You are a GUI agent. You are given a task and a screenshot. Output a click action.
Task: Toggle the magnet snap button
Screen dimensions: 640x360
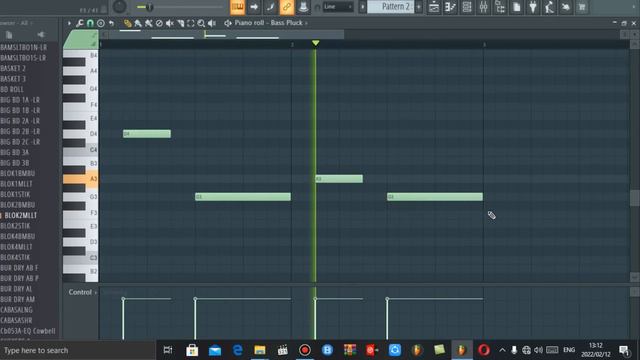pos(90,23)
